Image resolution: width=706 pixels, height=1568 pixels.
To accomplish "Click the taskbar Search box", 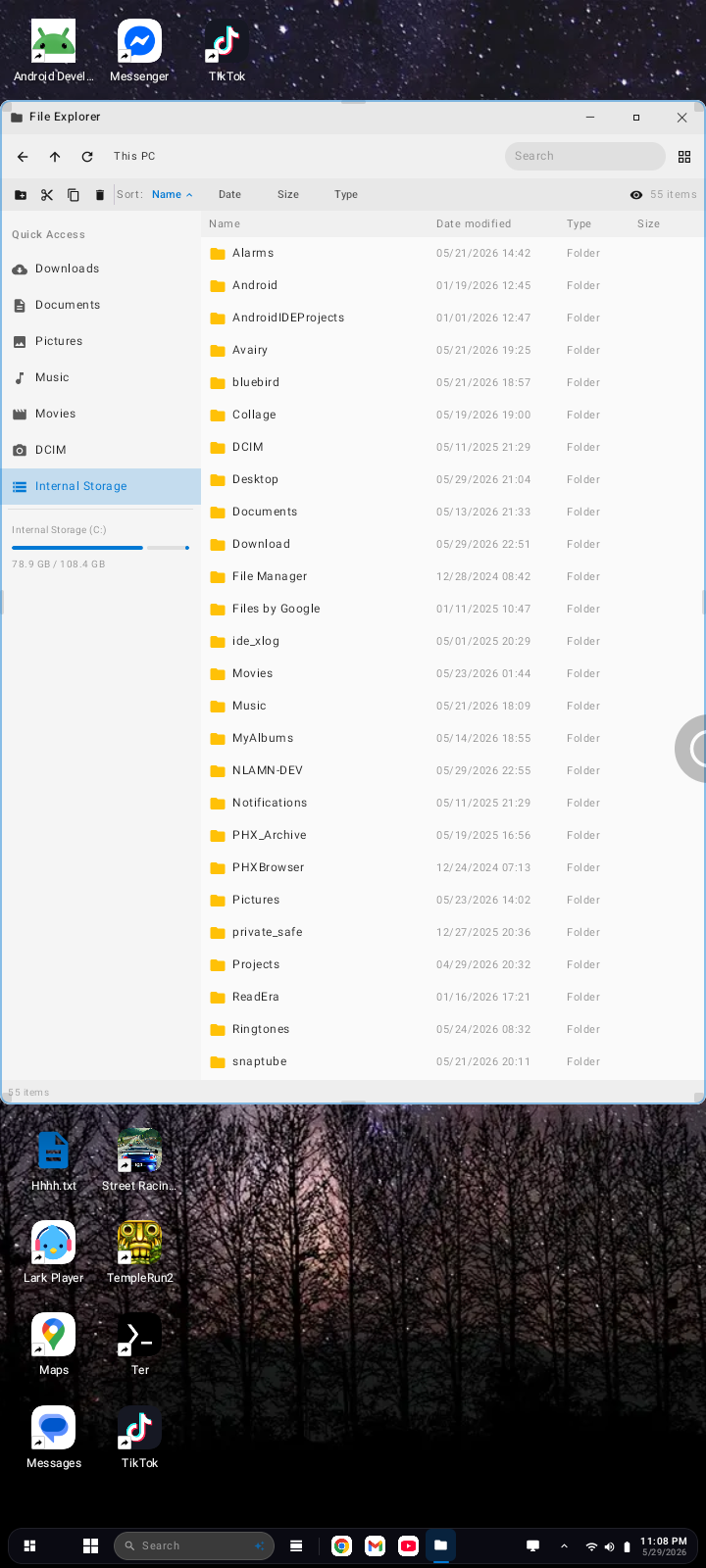I will (194, 1545).
